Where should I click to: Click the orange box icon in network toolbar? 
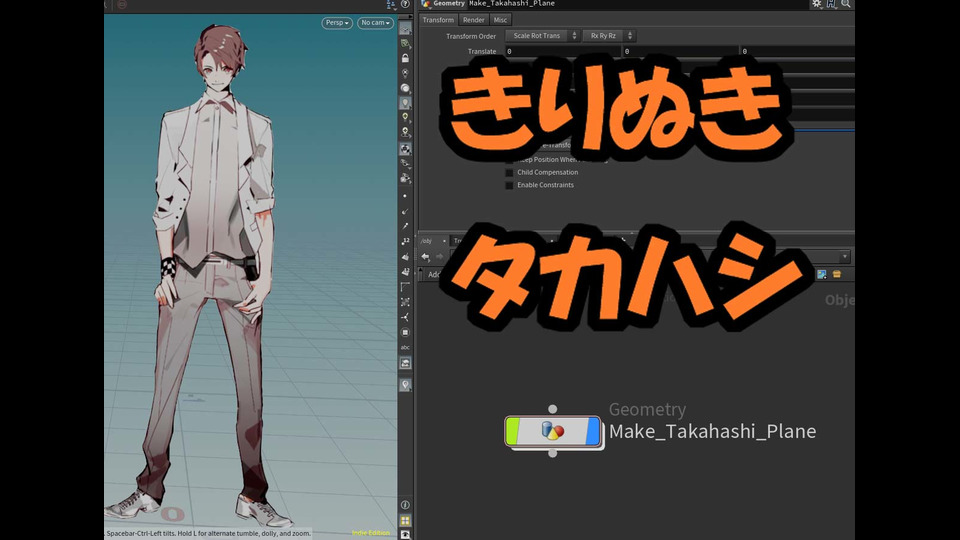837,274
